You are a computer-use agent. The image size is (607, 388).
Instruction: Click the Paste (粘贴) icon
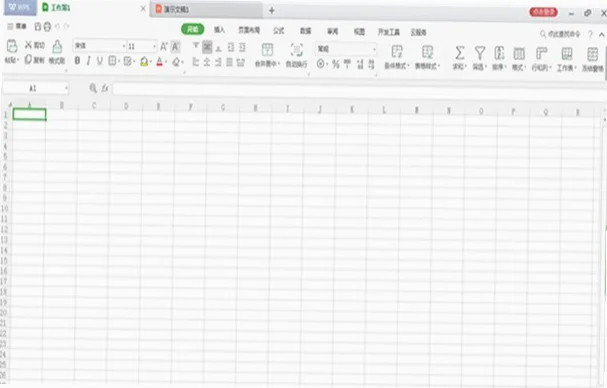tap(12, 46)
